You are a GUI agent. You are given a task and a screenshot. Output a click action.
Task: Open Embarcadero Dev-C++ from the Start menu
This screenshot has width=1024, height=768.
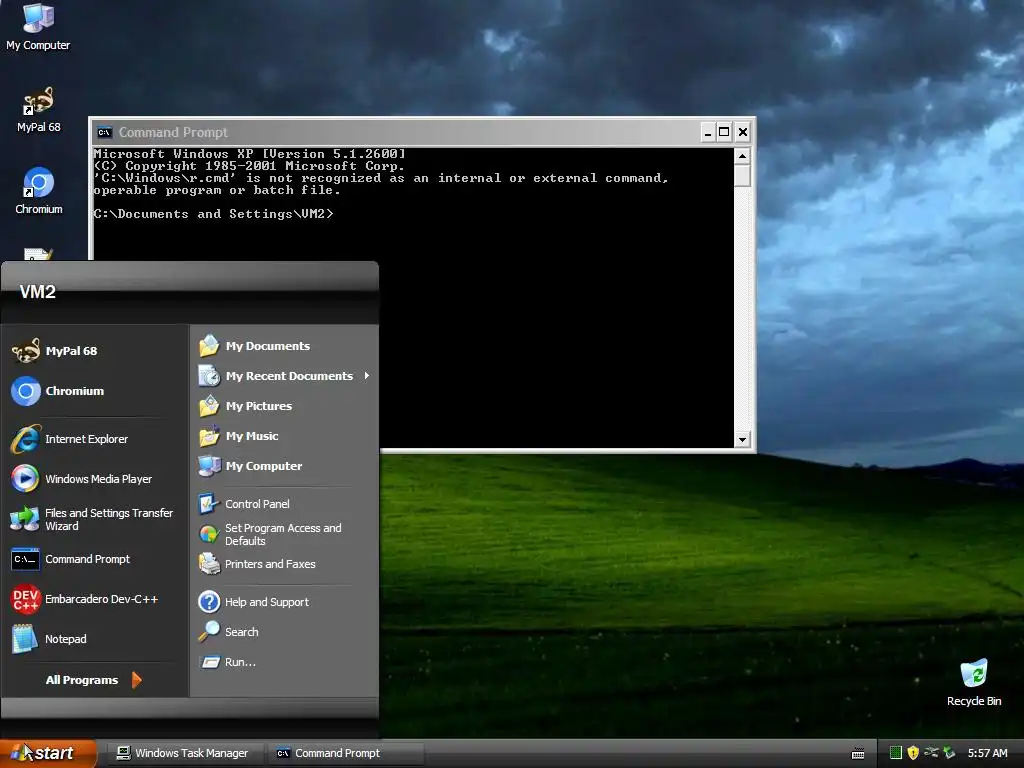point(95,599)
